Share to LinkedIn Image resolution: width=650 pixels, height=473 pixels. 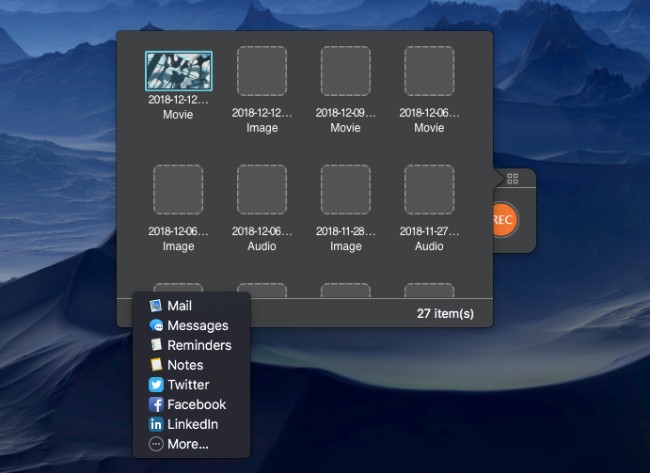click(192, 424)
